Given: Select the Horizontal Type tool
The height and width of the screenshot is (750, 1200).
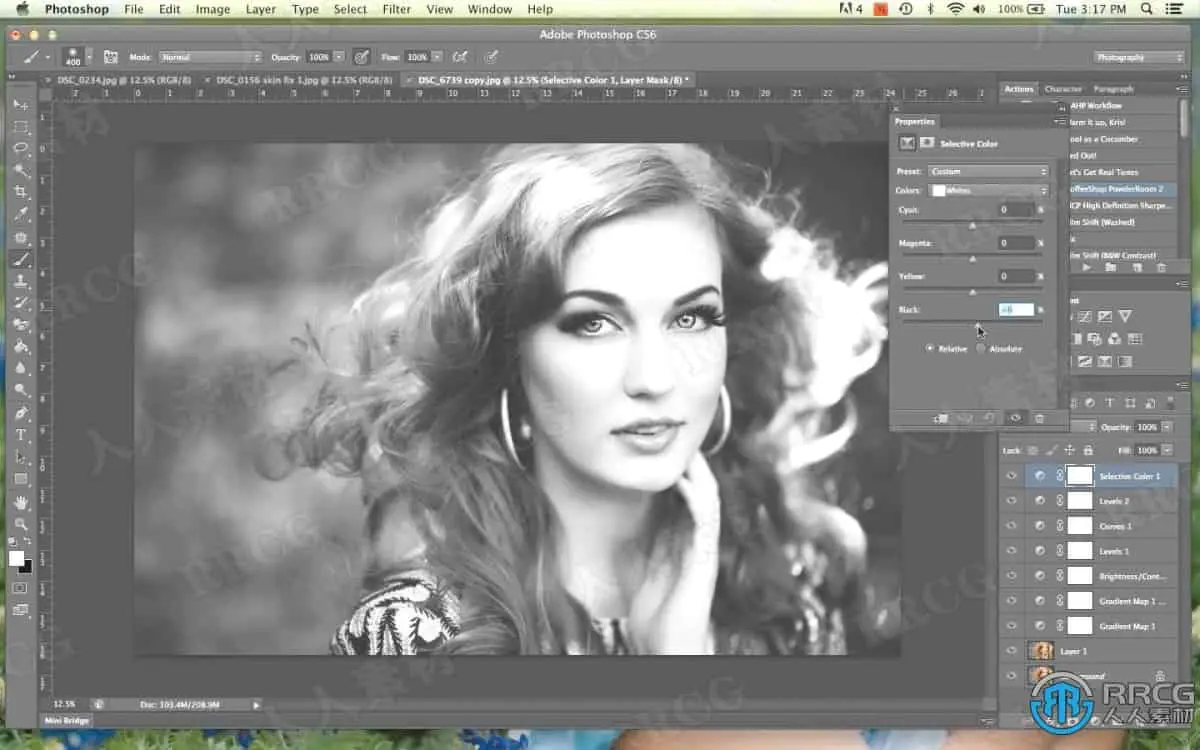Looking at the screenshot, I should click(x=21, y=435).
